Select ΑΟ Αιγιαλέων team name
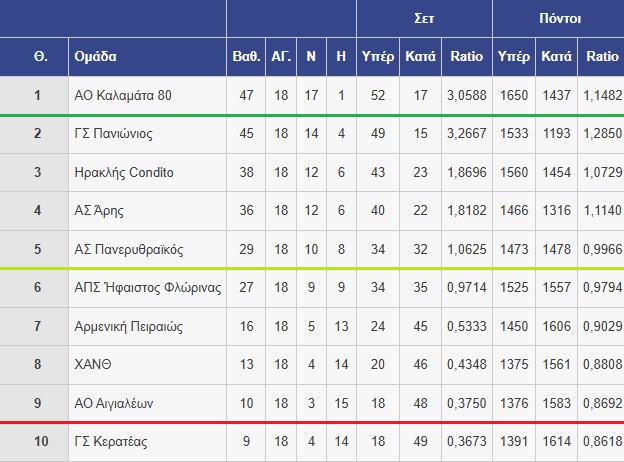The height and width of the screenshot is (462, 624). tap(113, 403)
